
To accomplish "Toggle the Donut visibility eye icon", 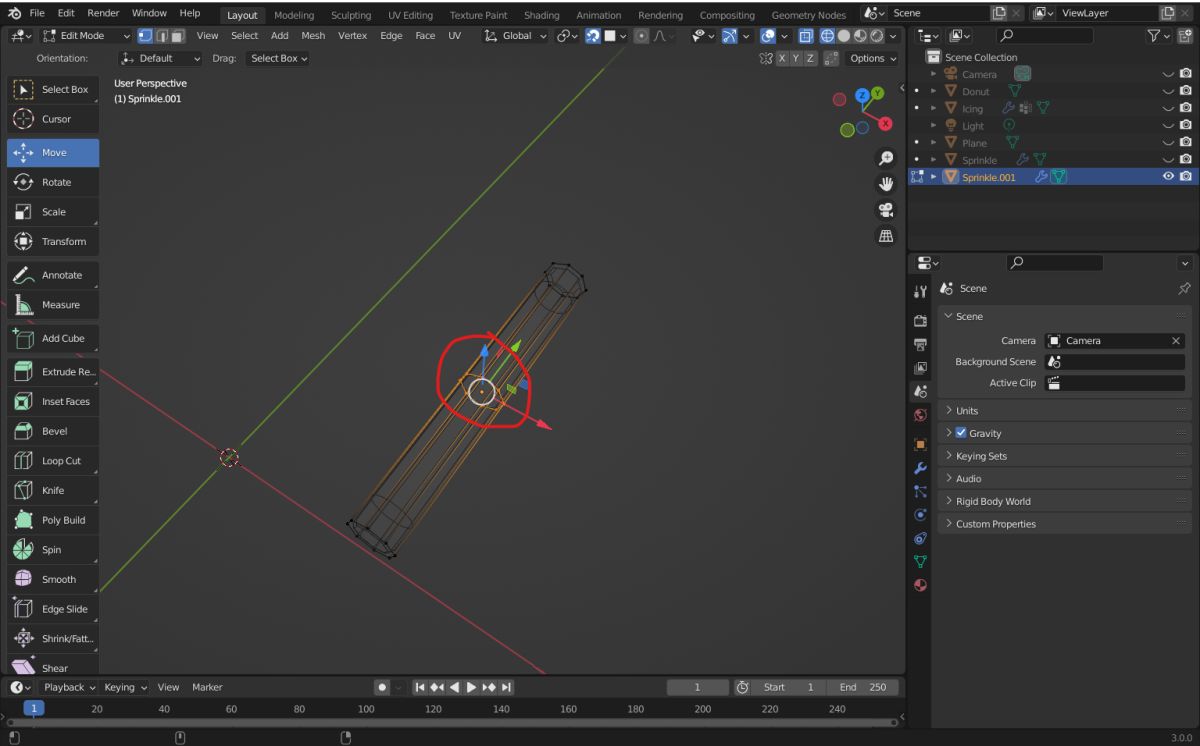I will tap(1168, 91).
